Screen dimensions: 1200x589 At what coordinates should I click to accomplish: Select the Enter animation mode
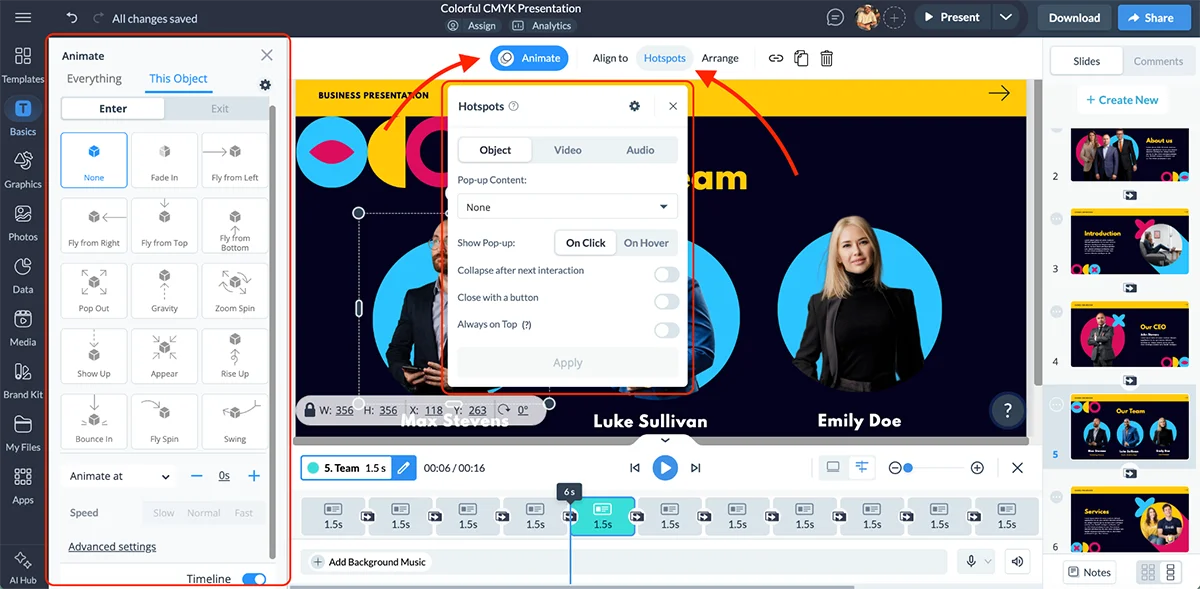point(113,109)
